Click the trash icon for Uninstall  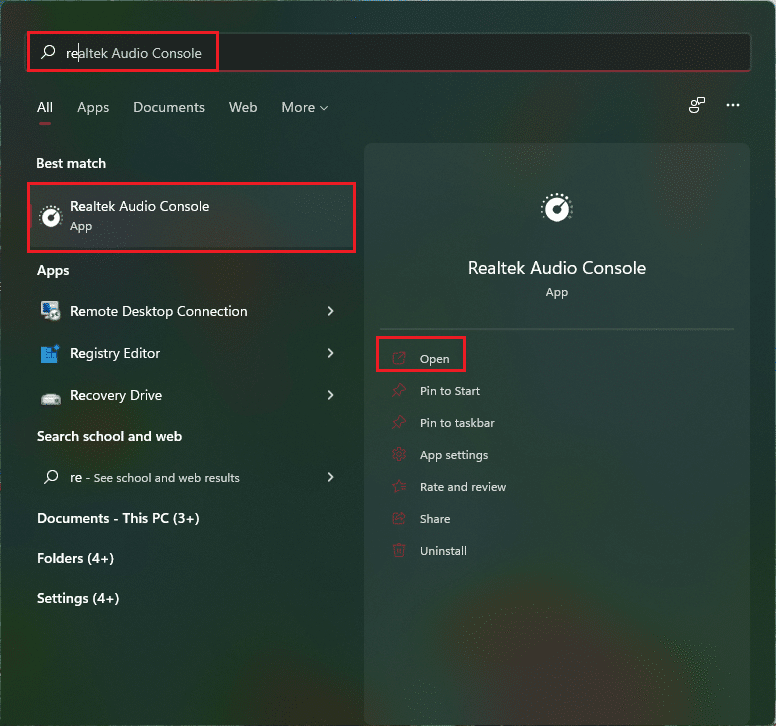click(x=399, y=550)
